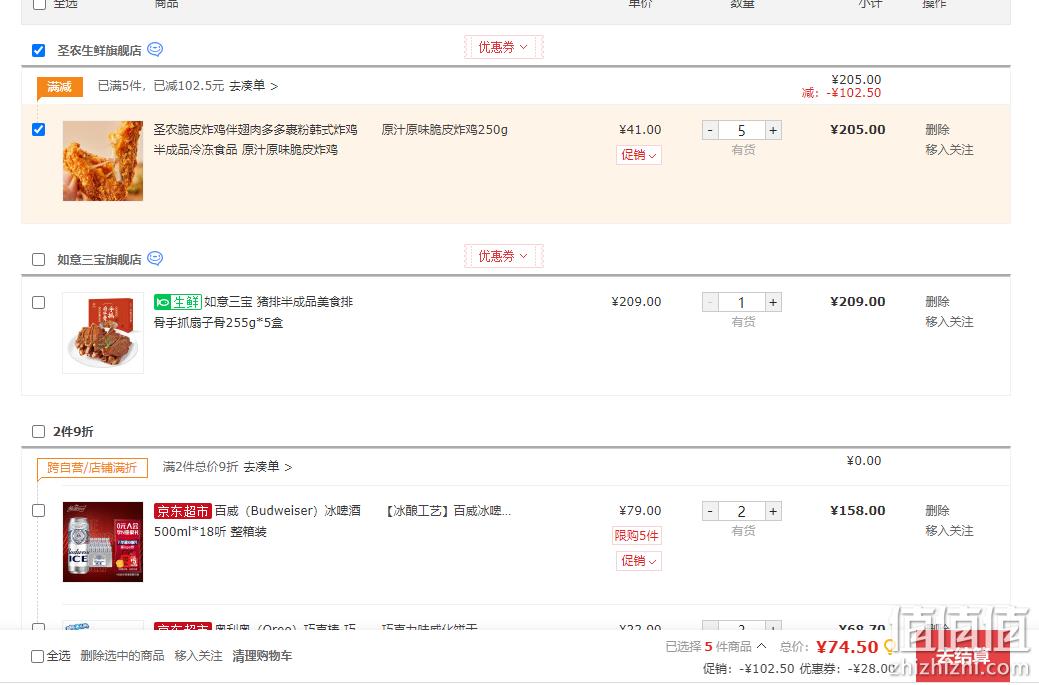Increase quantity of 如意三宝 猪排
1039x685 pixels.
pyautogui.click(x=773, y=302)
